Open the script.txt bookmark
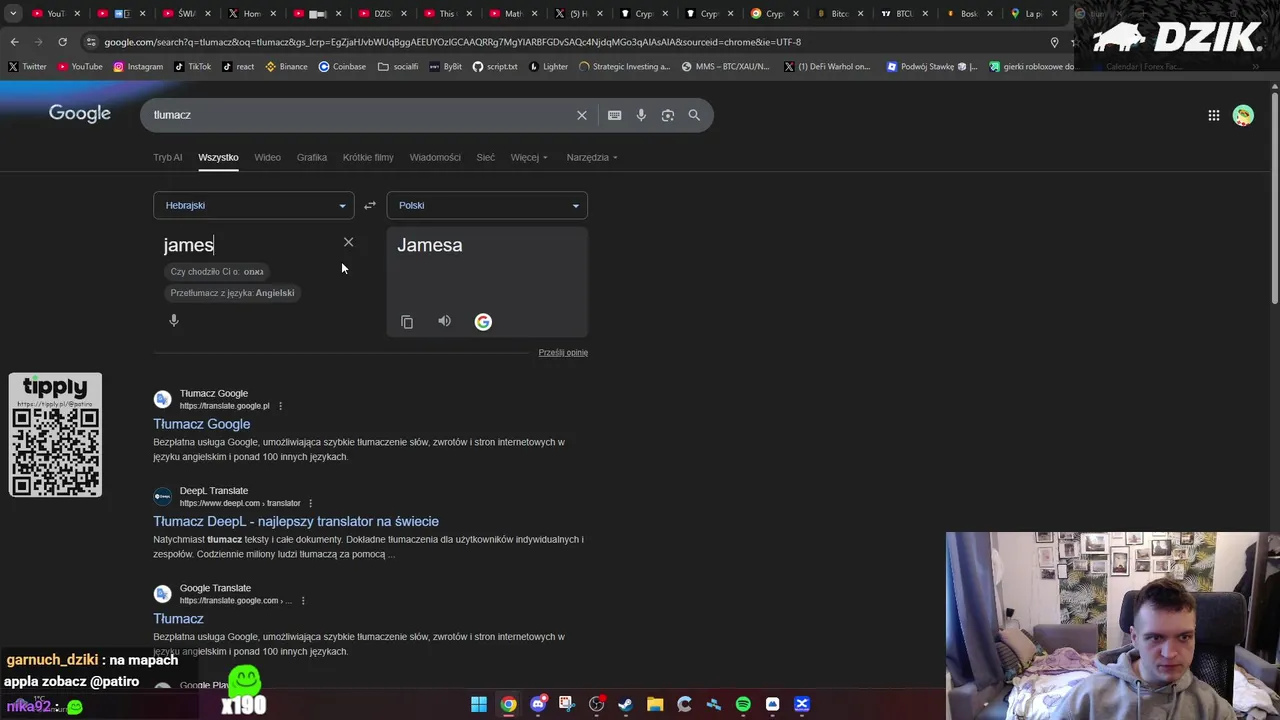 point(495,67)
